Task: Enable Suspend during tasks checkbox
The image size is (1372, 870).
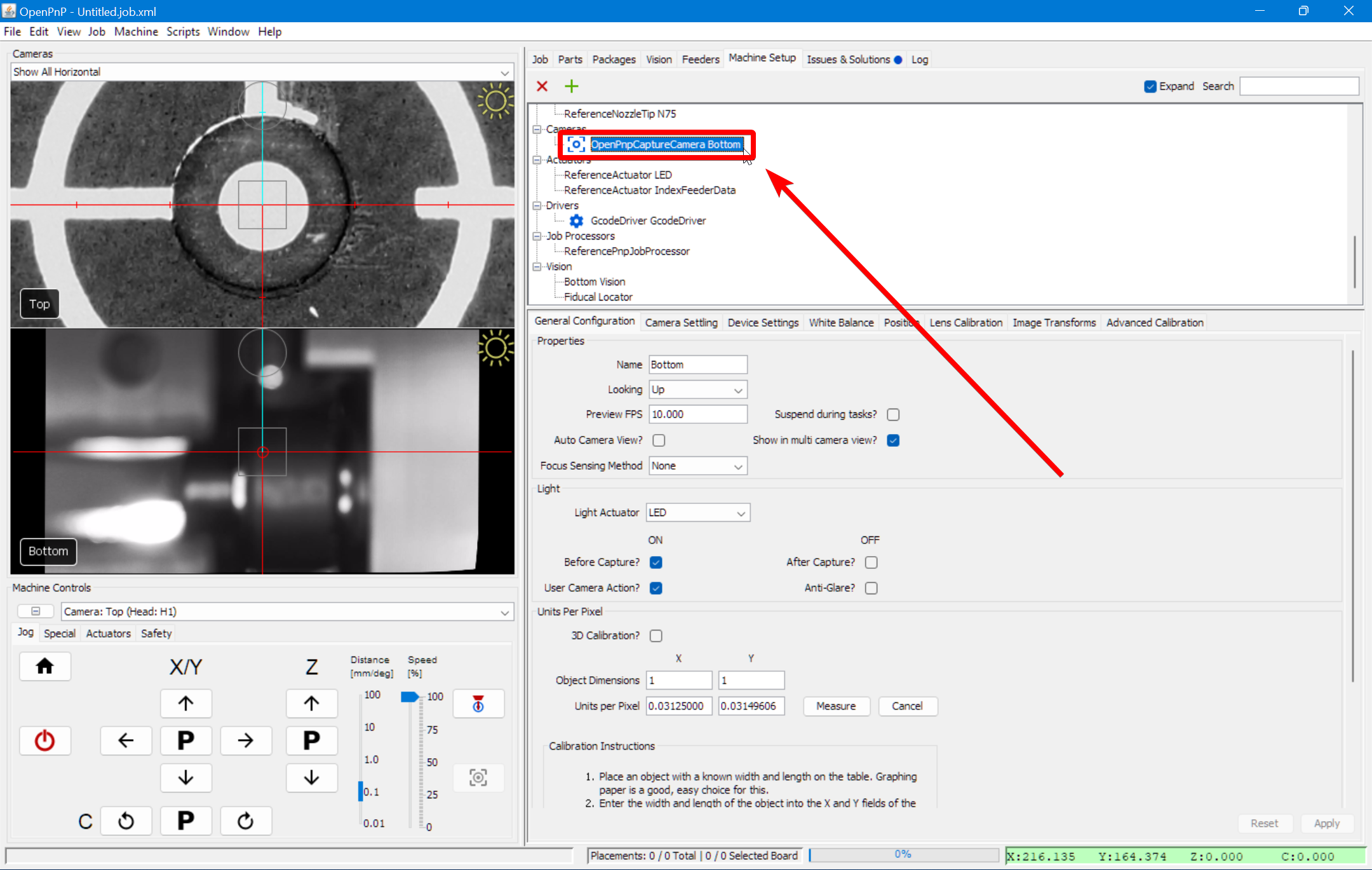Action: pos(893,414)
